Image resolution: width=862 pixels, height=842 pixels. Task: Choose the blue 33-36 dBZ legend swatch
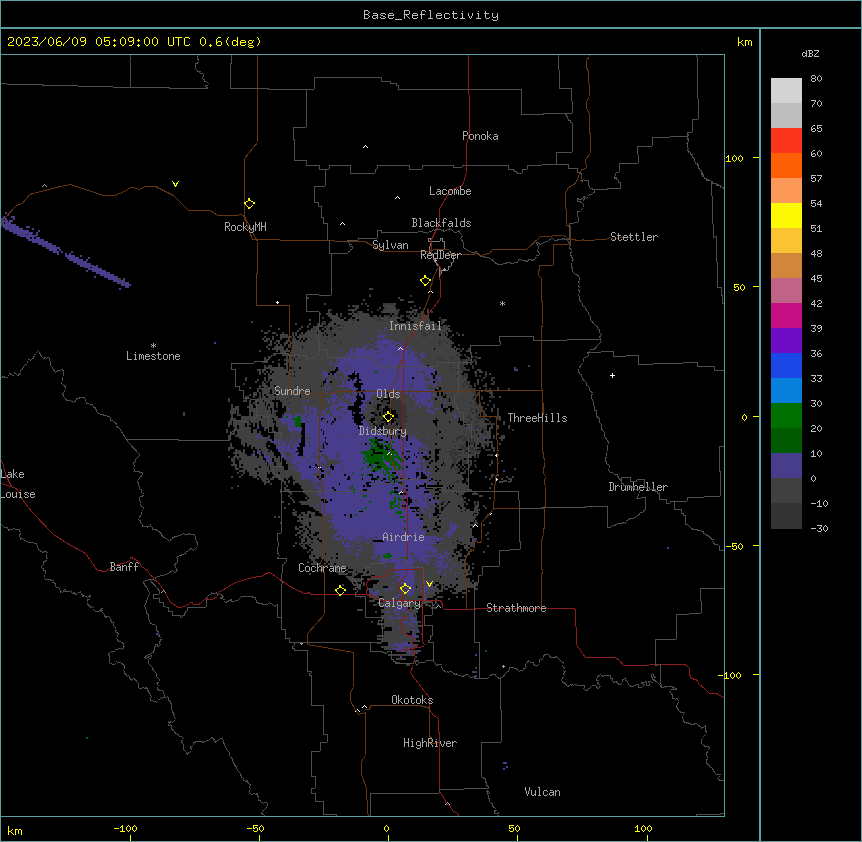coord(786,365)
